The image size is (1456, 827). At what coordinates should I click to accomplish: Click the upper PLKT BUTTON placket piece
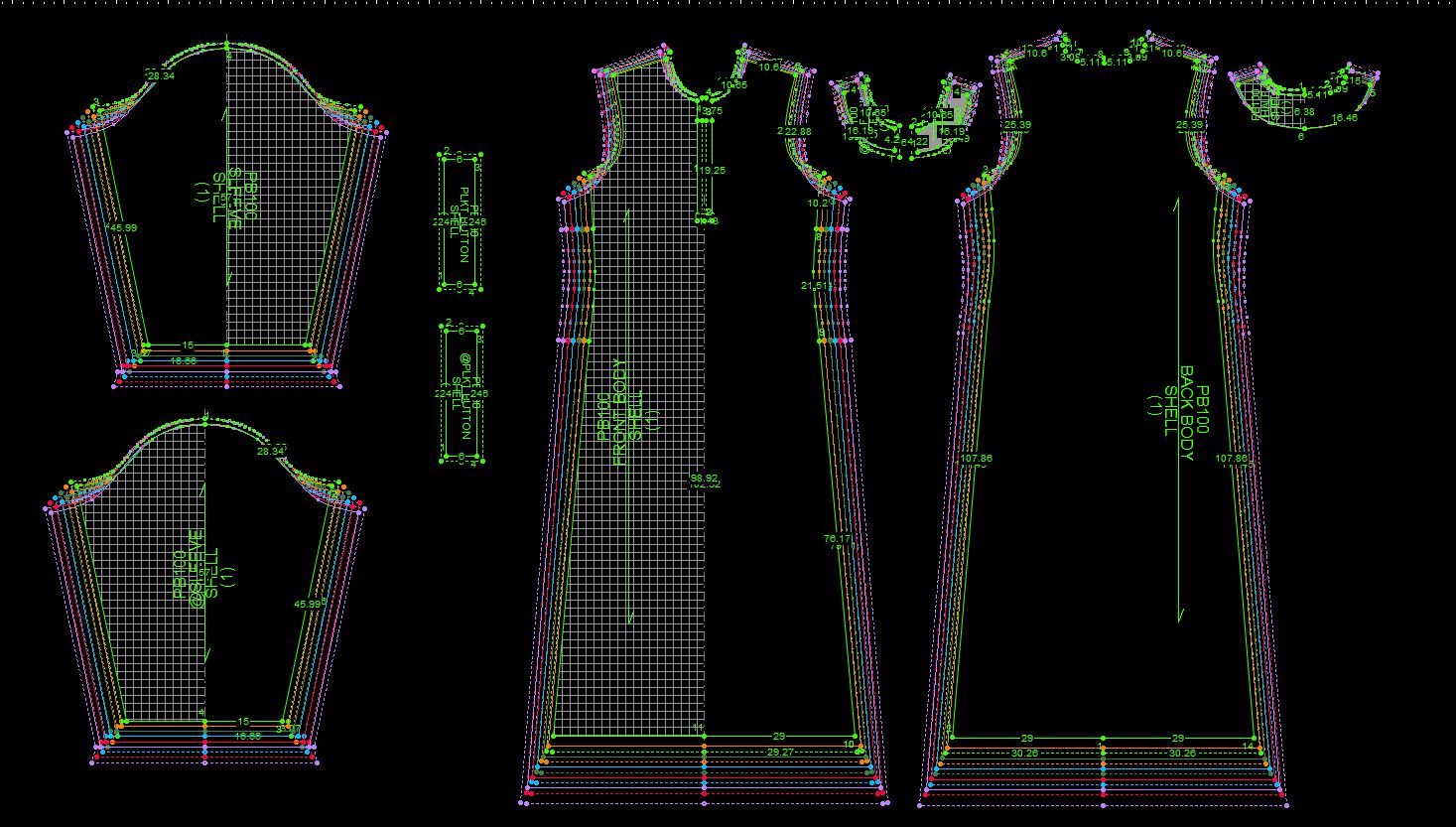pos(460,222)
